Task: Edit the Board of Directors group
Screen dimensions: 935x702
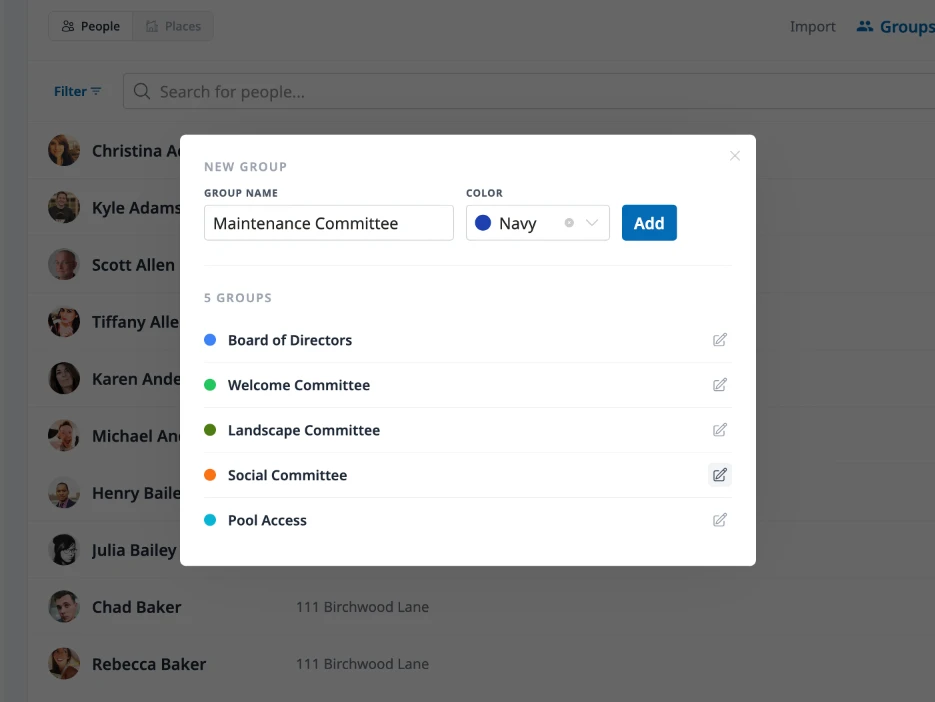Action: (719, 340)
